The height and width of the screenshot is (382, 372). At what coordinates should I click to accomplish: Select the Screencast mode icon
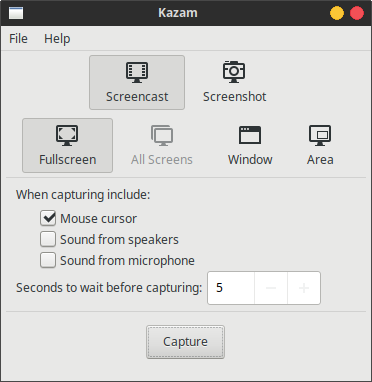point(137,72)
